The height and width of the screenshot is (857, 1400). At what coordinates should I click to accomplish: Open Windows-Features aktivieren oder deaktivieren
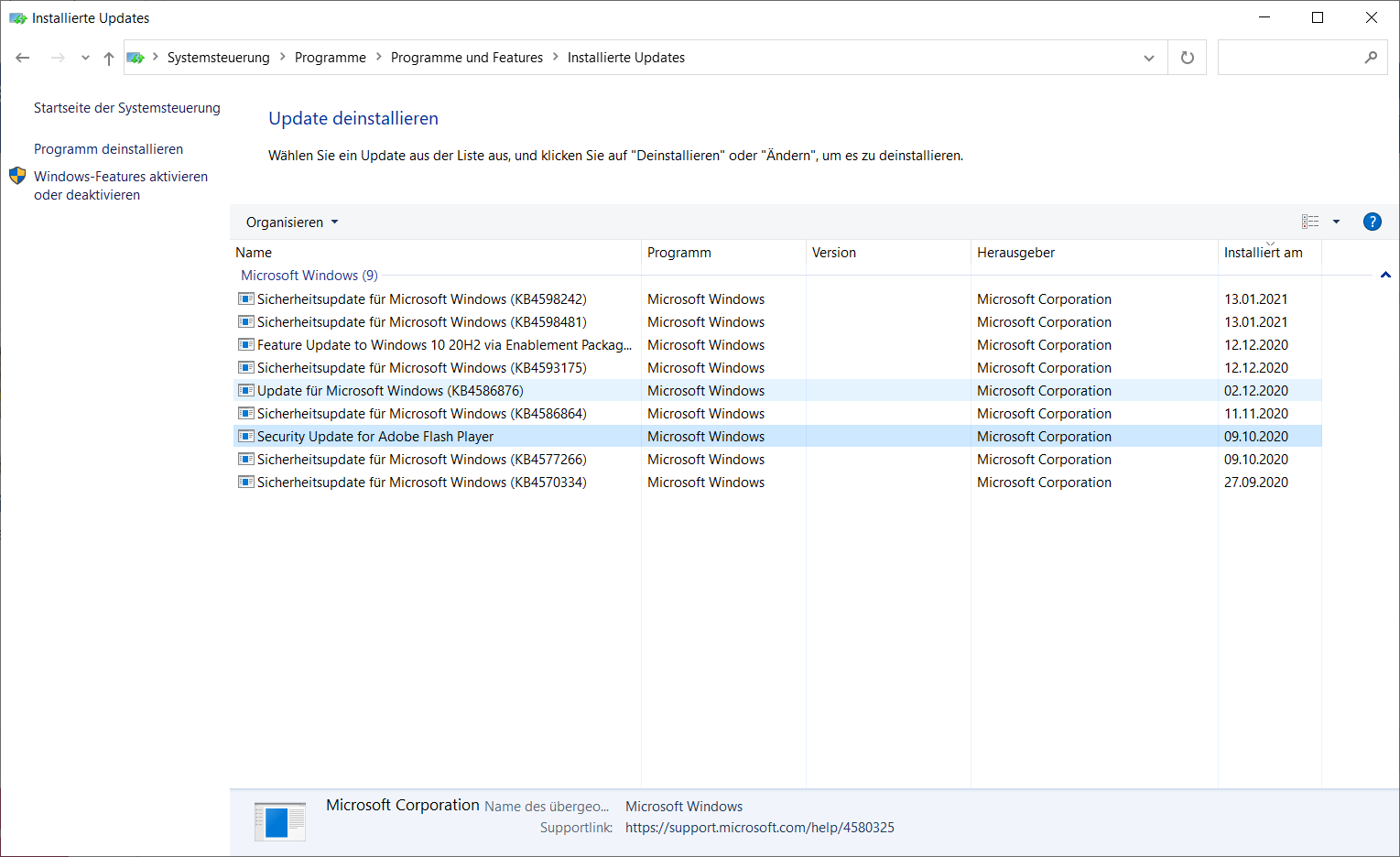(x=121, y=186)
